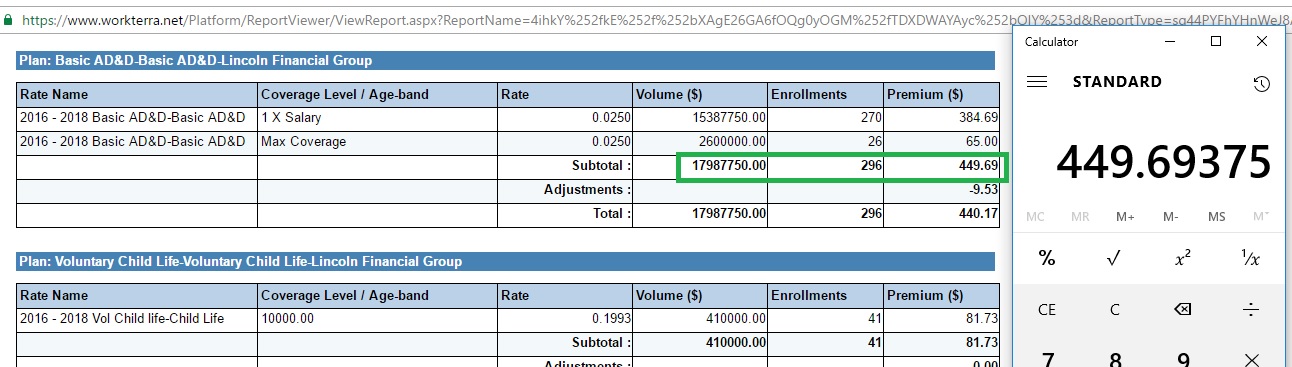Click the x squared key
The height and width of the screenshot is (367, 1292).
[1182, 258]
